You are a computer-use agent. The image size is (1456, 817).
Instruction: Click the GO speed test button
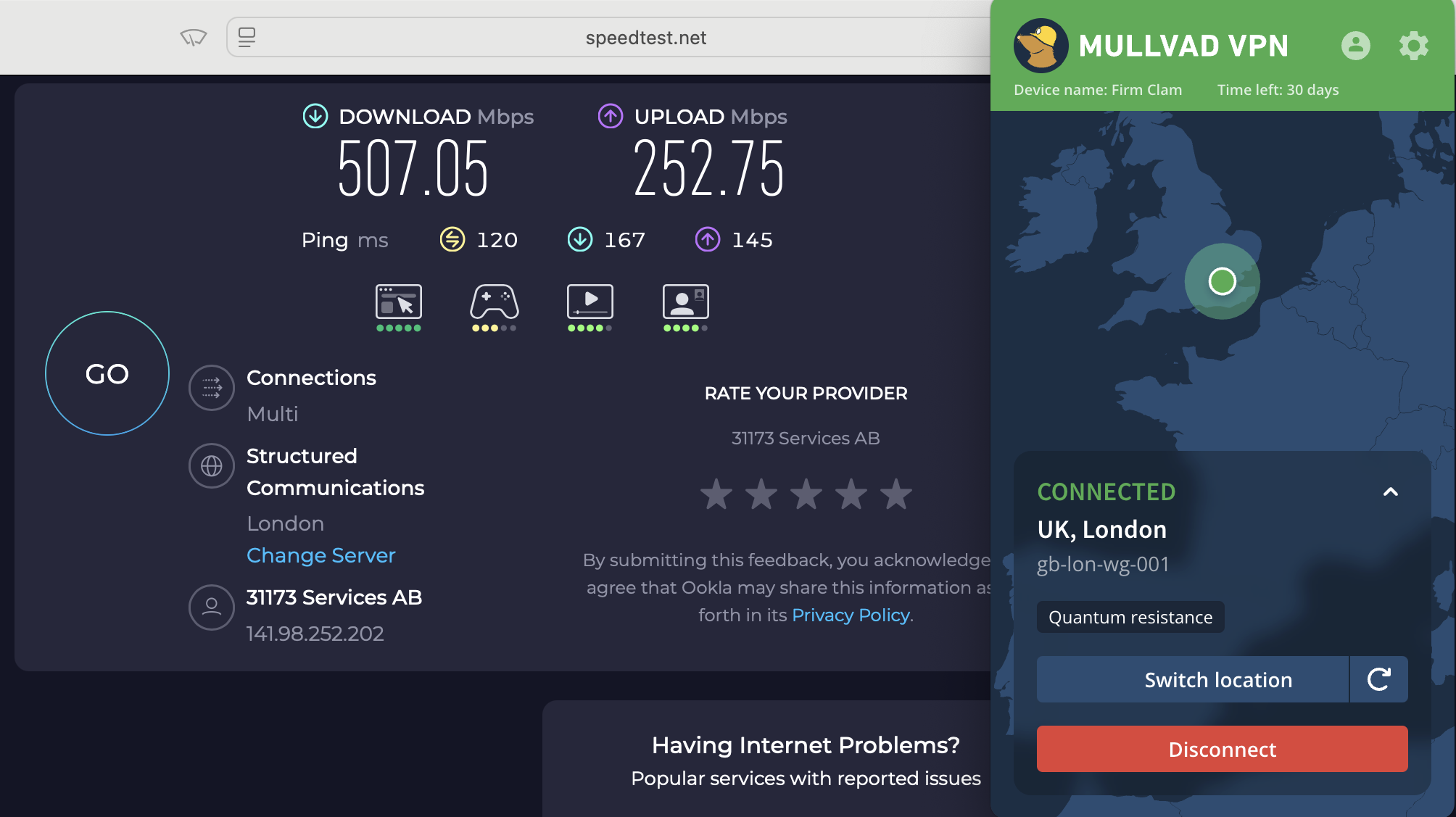click(x=107, y=373)
